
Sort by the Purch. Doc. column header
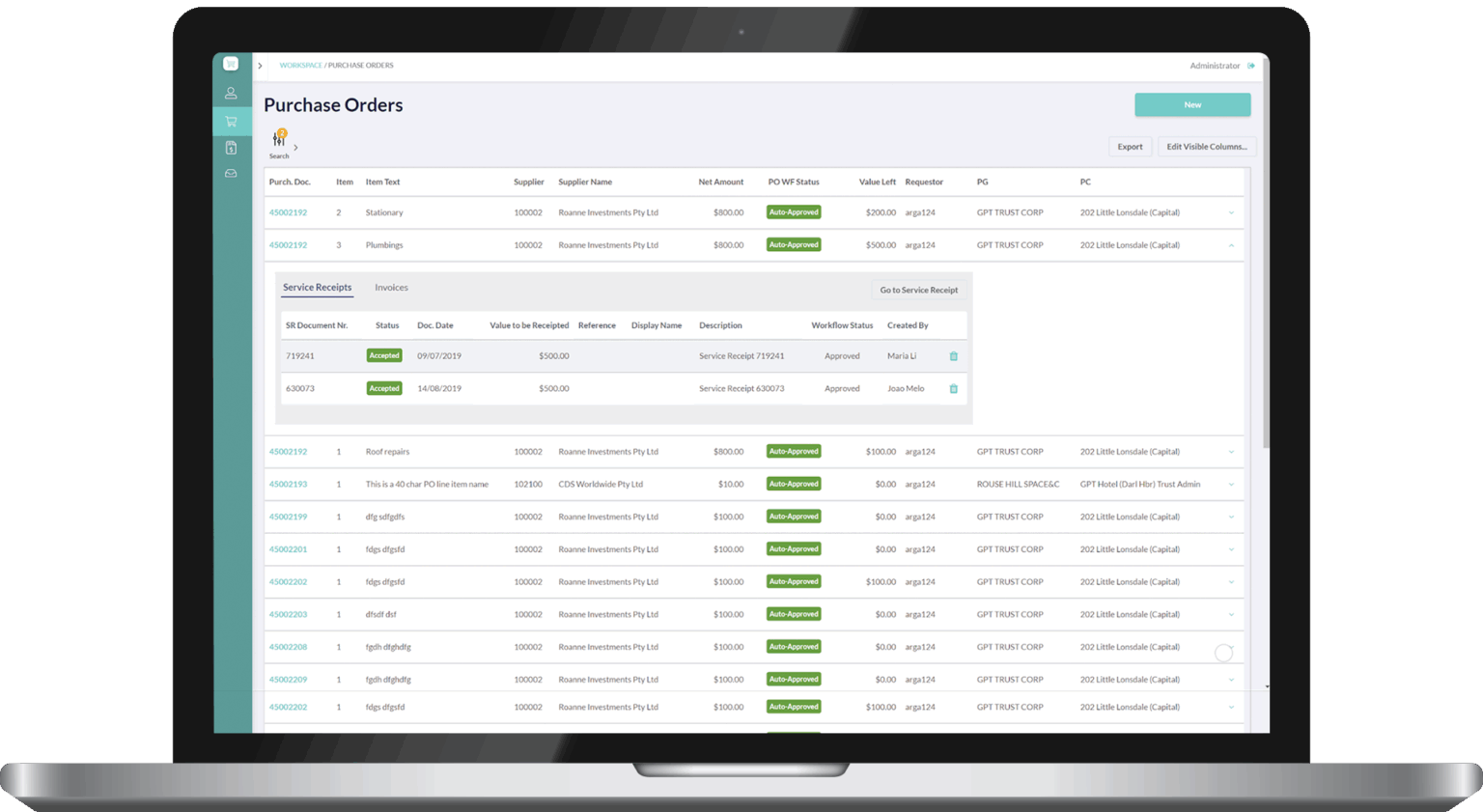[290, 182]
